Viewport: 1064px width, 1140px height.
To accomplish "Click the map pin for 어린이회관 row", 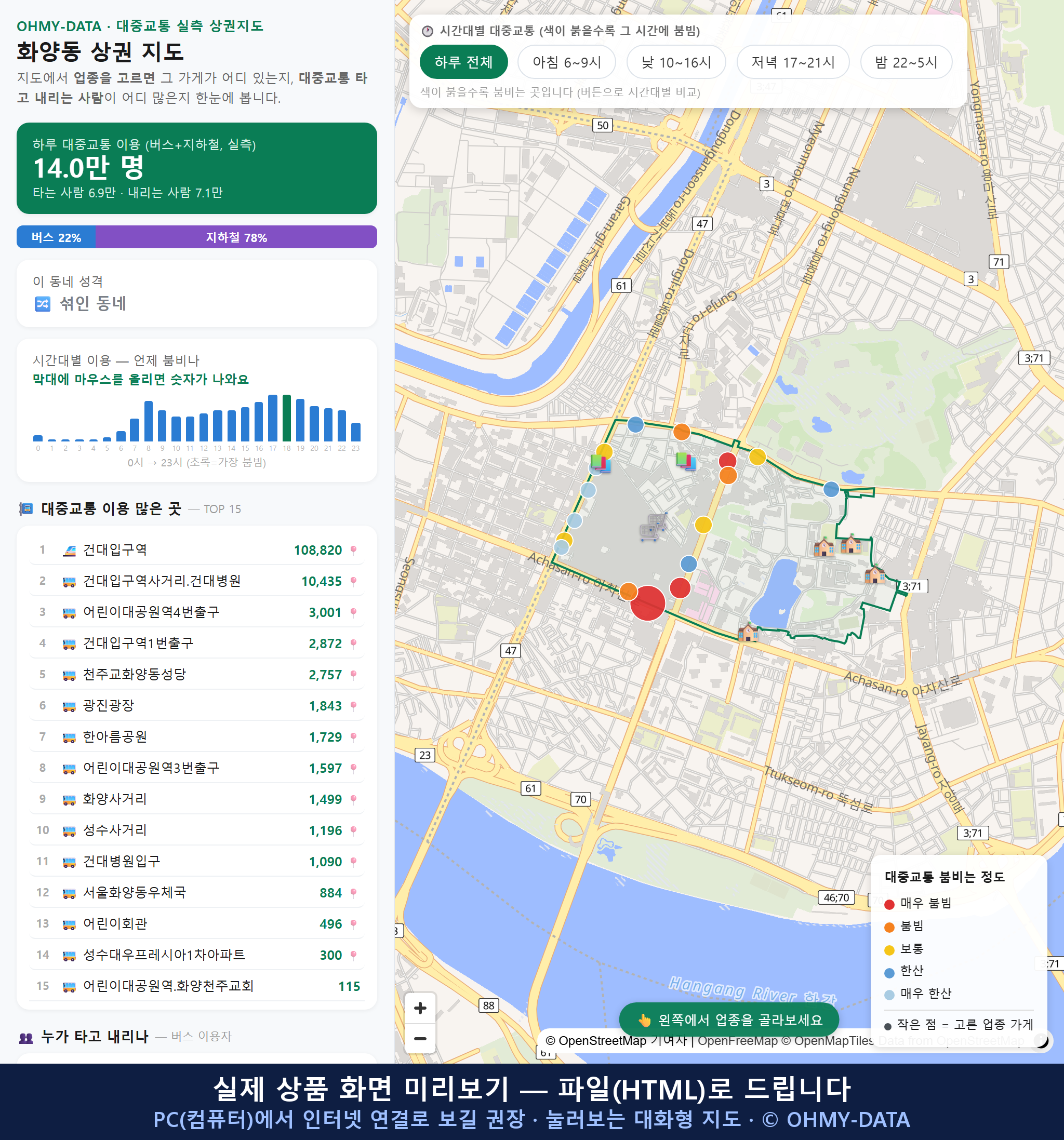I will (353, 924).
